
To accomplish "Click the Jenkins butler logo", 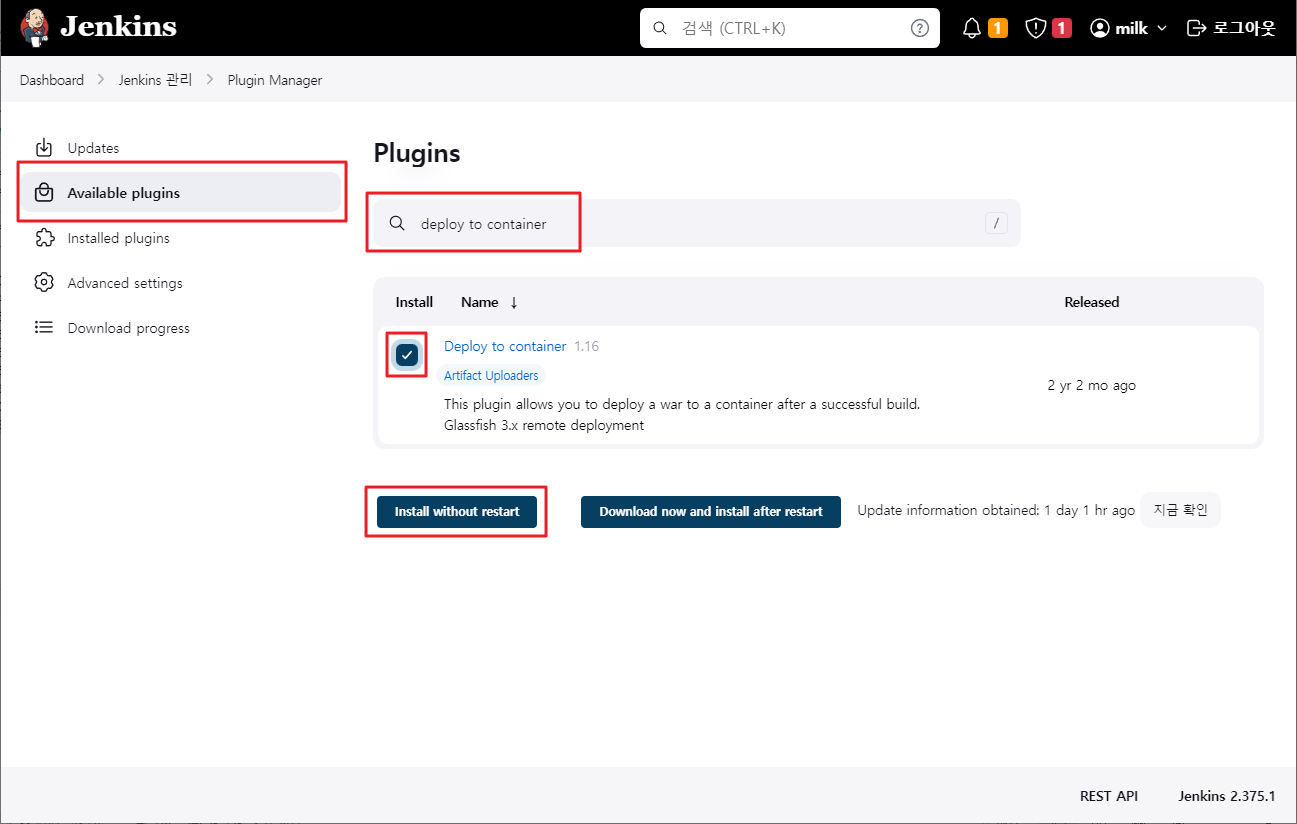I will (34, 28).
